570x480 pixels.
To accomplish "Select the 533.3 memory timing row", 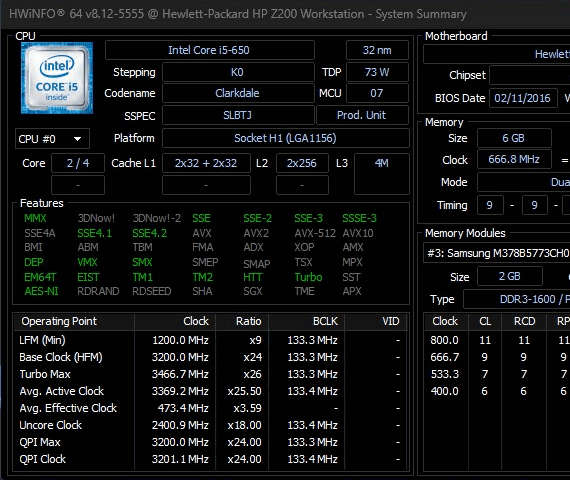I will (x=497, y=374).
